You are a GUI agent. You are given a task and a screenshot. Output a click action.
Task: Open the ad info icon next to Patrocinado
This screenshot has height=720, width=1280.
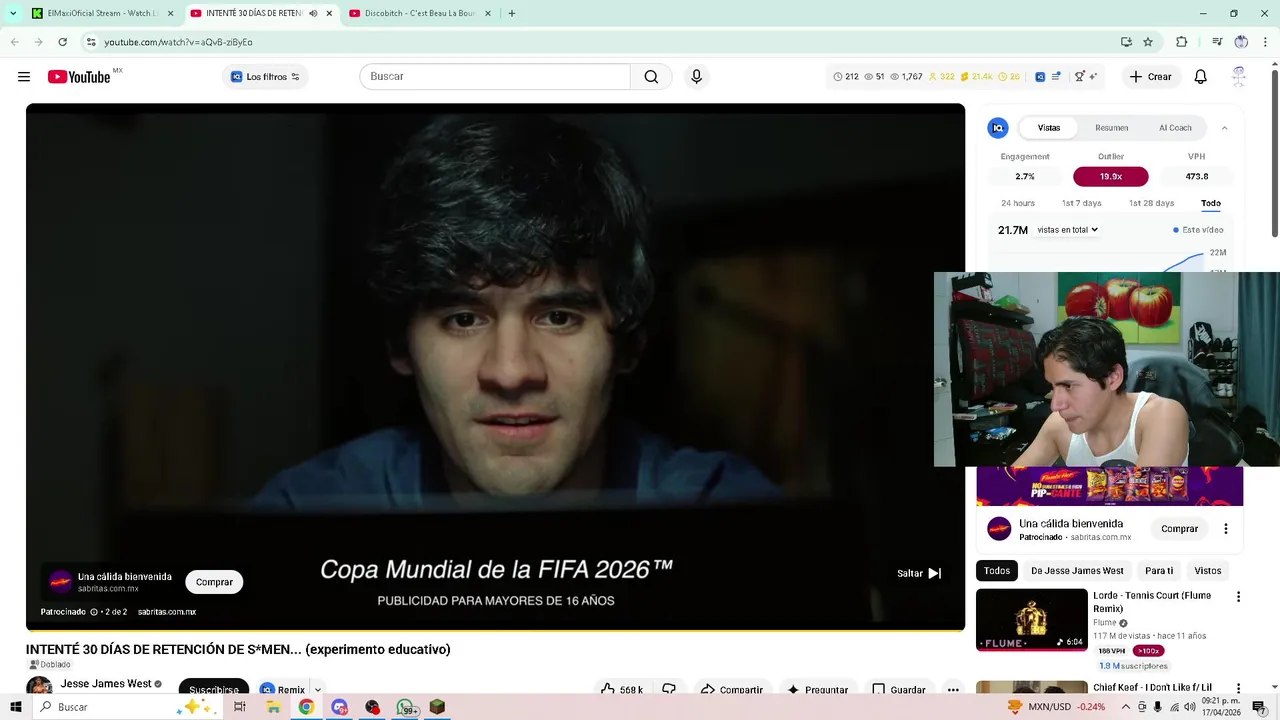point(94,612)
